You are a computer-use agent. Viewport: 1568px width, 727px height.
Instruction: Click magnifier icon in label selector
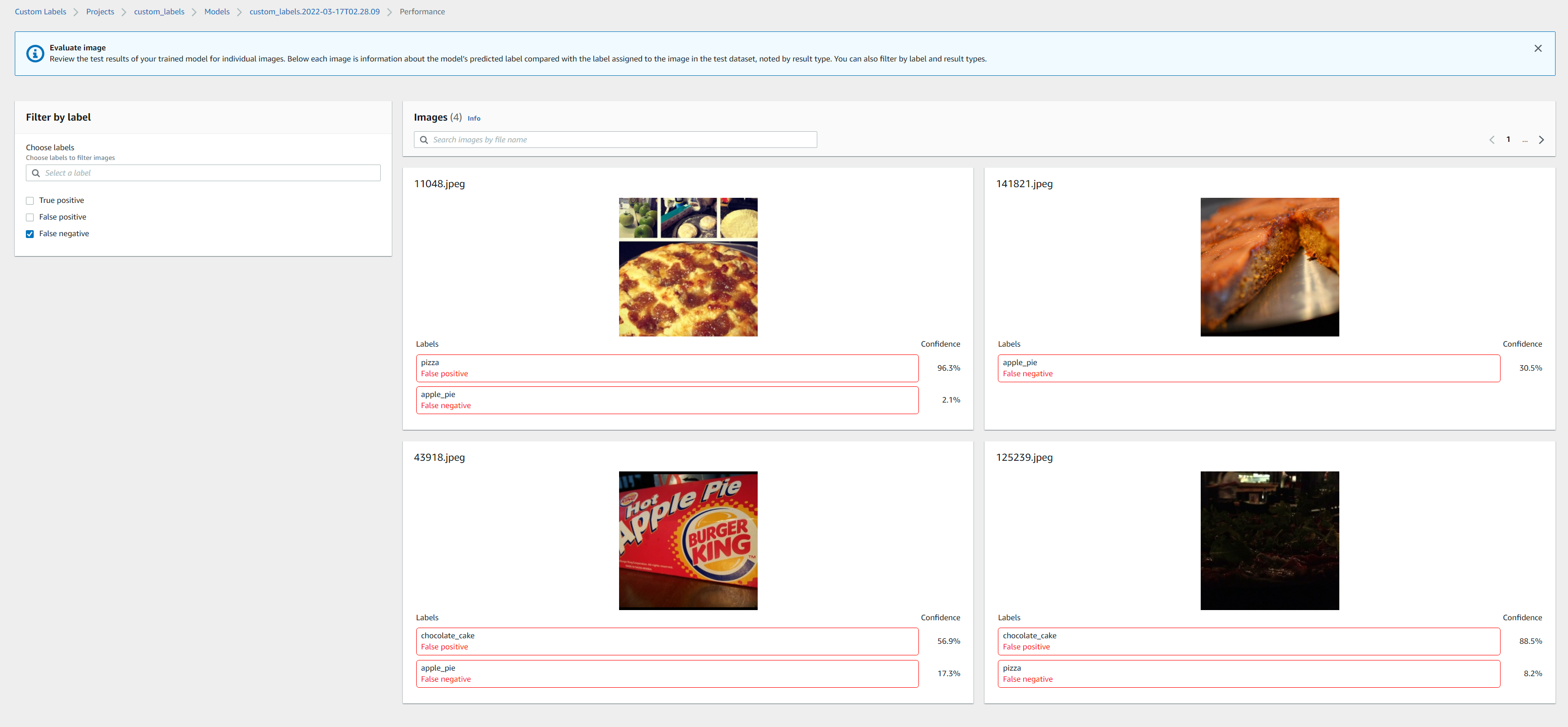coord(36,173)
